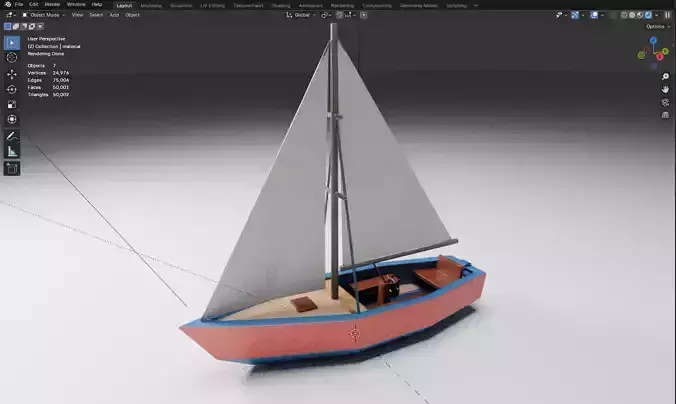Select the Measure tool
676x404 pixels.
click(12, 151)
